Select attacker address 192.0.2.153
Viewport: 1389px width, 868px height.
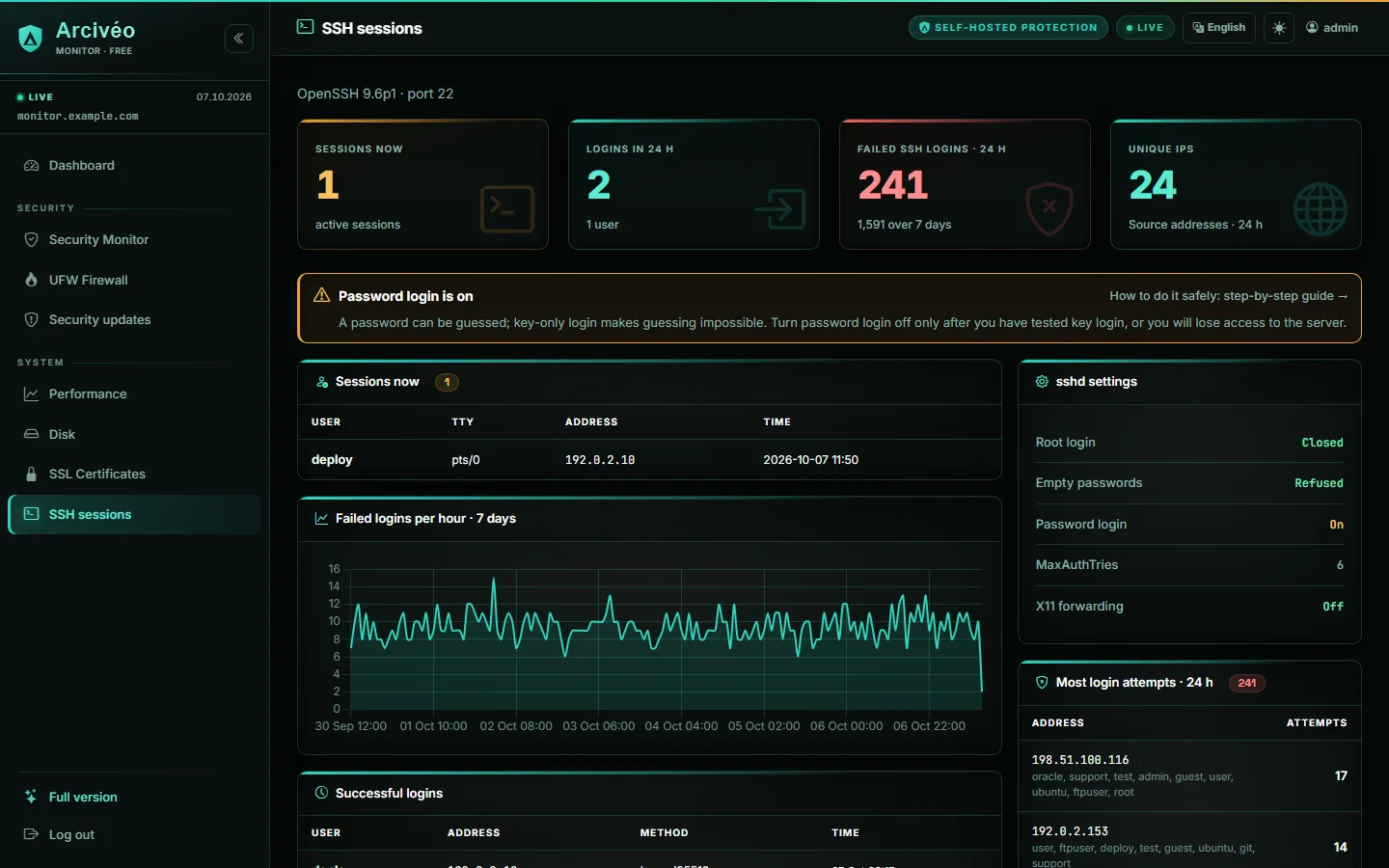[1070, 831]
